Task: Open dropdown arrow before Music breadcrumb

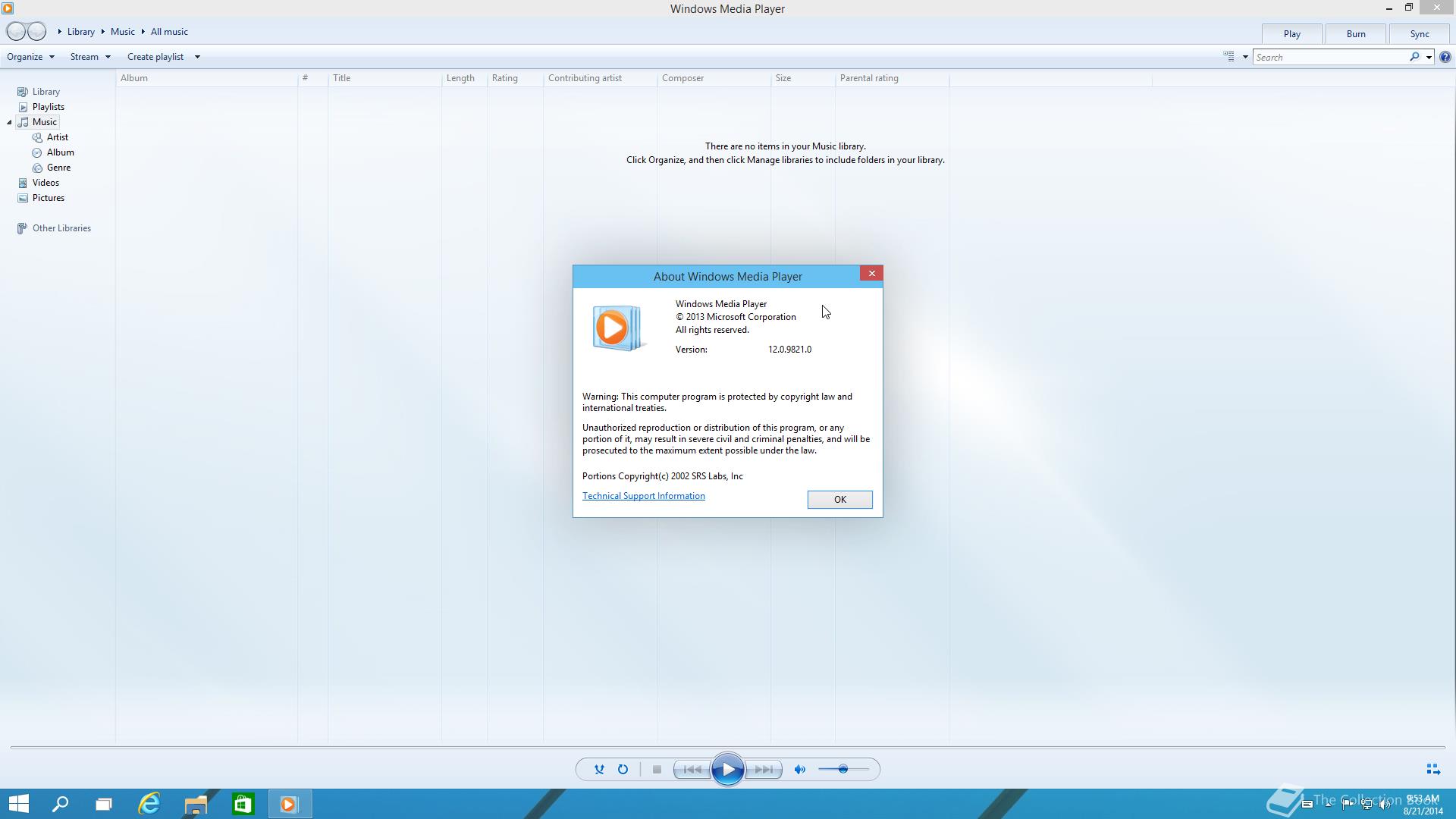Action: (x=102, y=32)
